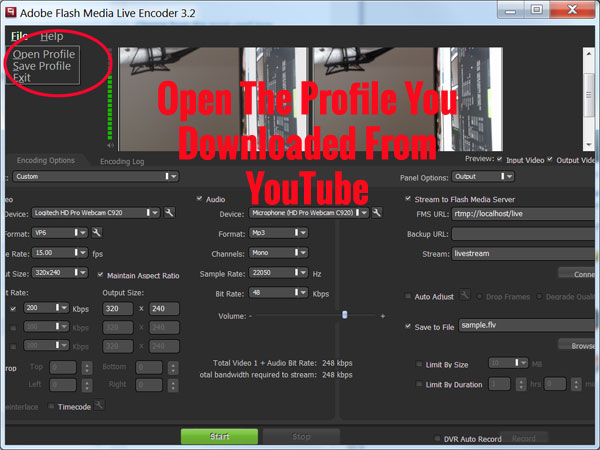The image size is (600, 450).
Task: Enable Limit By Duration checkbox
Action: (x=419, y=384)
